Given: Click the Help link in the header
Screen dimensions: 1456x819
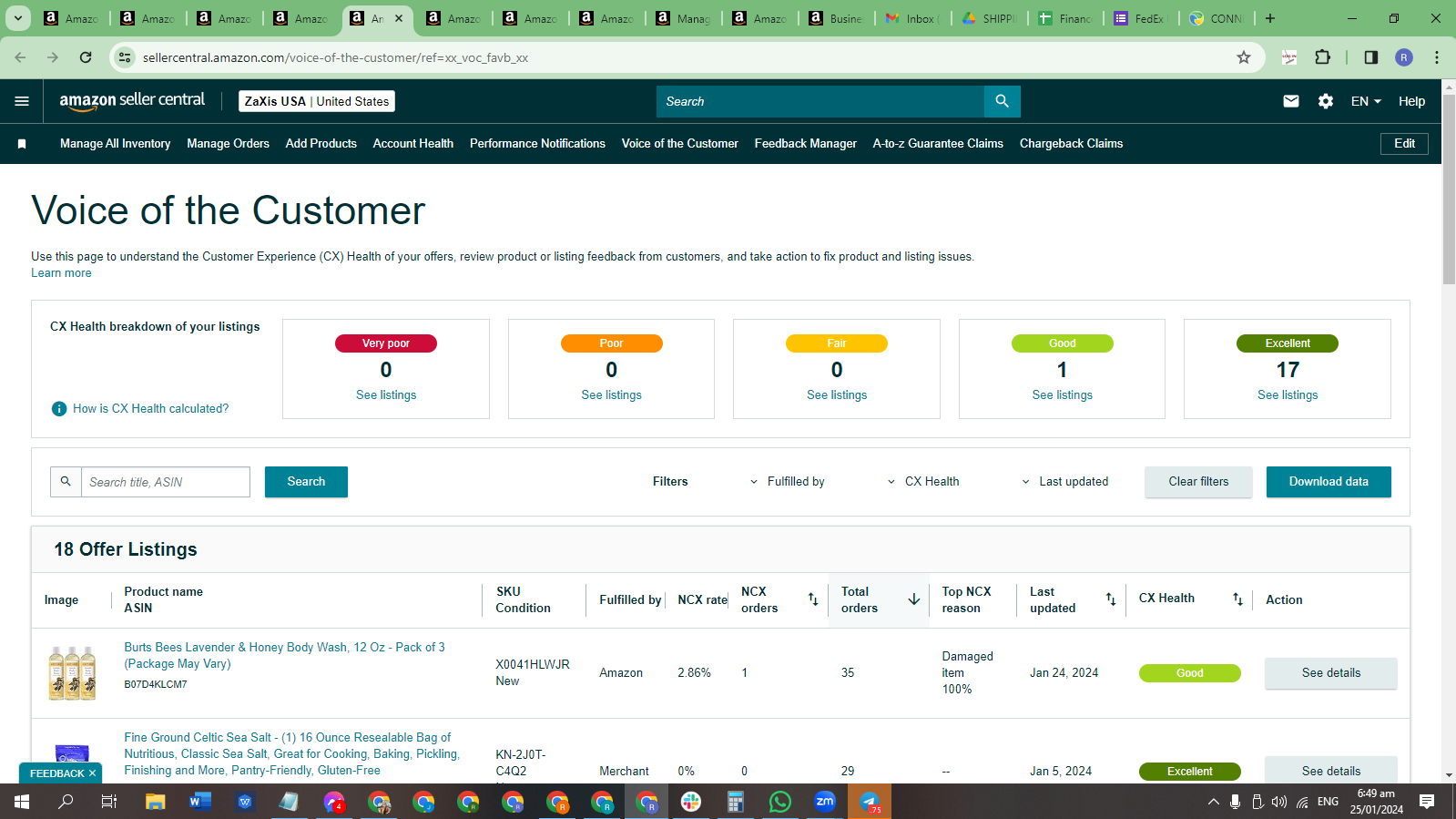Looking at the screenshot, I should (x=1411, y=101).
